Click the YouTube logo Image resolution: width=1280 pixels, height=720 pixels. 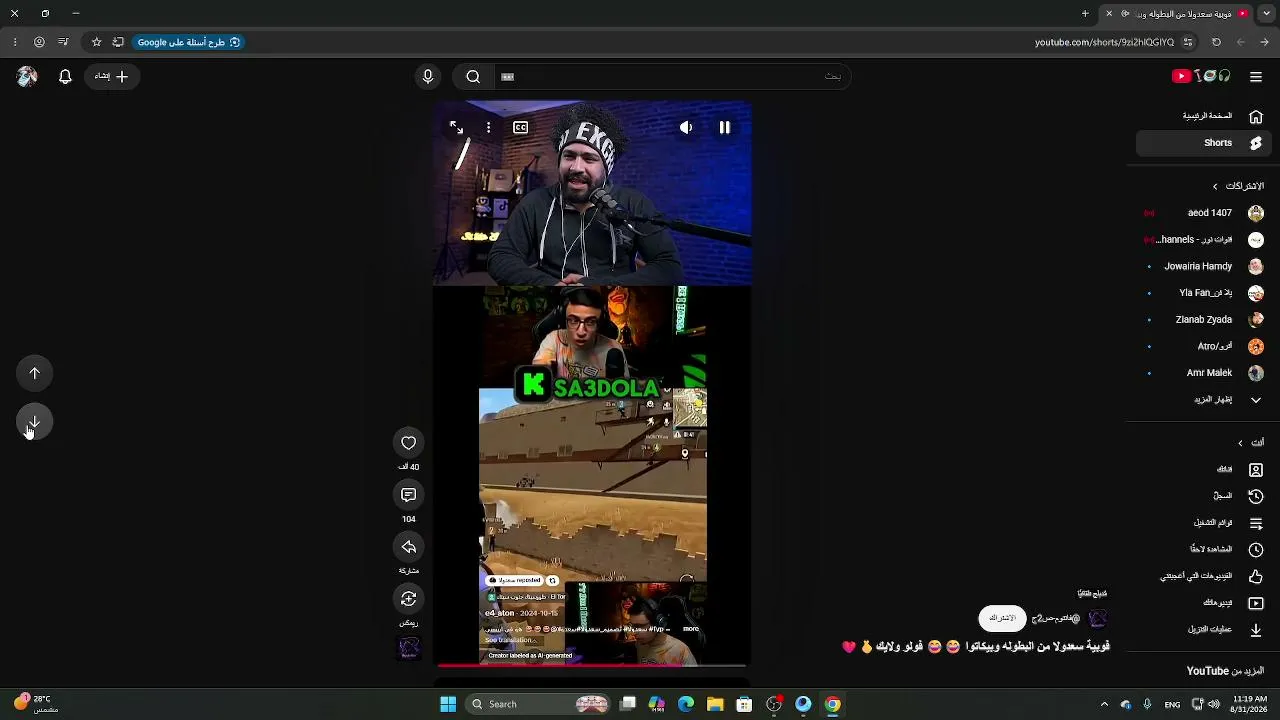click(1201, 76)
